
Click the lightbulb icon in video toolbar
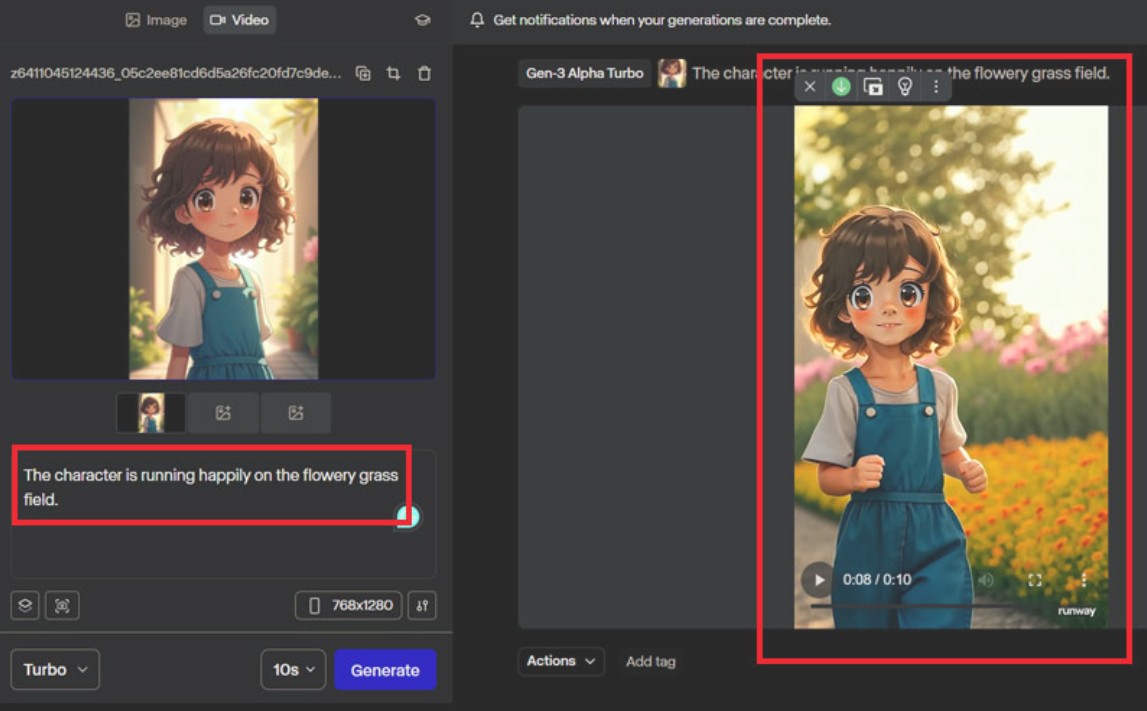tap(905, 87)
